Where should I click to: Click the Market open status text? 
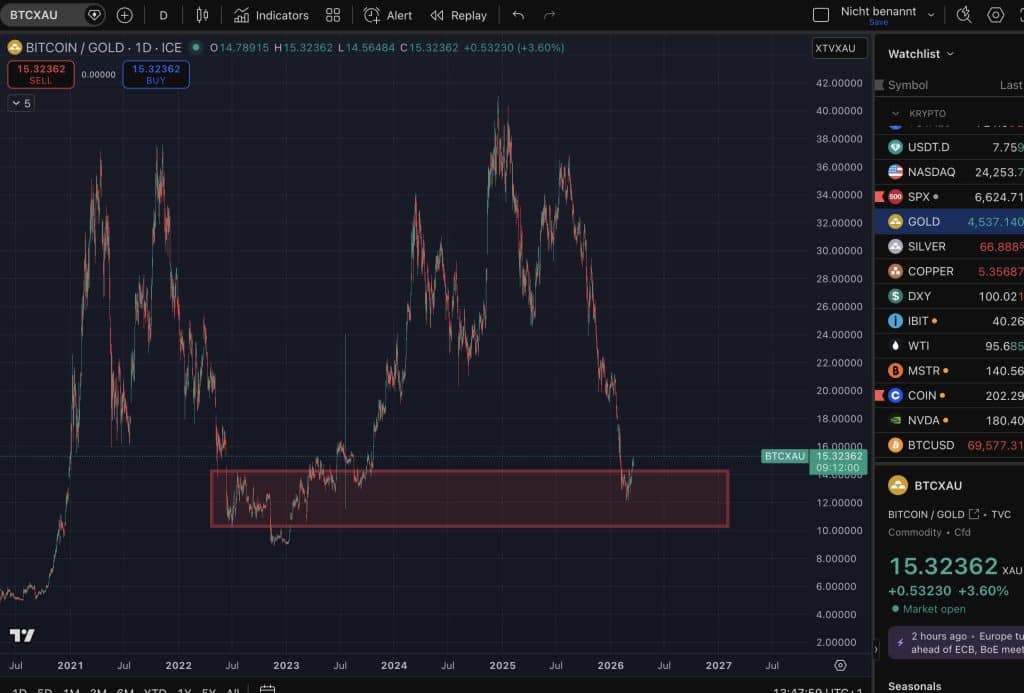point(934,609)
